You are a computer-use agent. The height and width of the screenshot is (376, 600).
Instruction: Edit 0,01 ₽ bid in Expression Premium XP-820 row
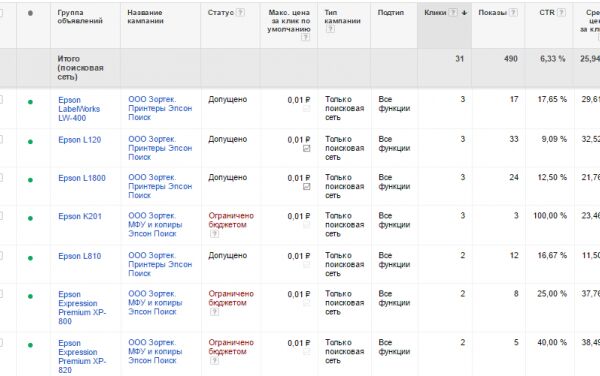coord(298,343)
